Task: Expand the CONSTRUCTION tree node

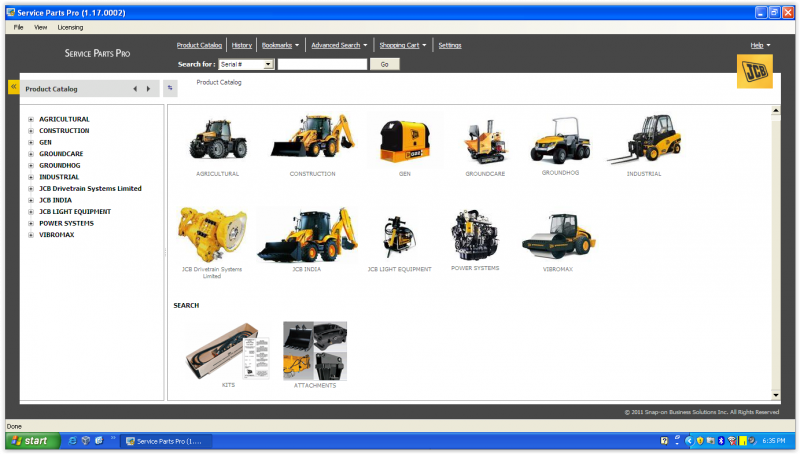Action: pos(31,131)
